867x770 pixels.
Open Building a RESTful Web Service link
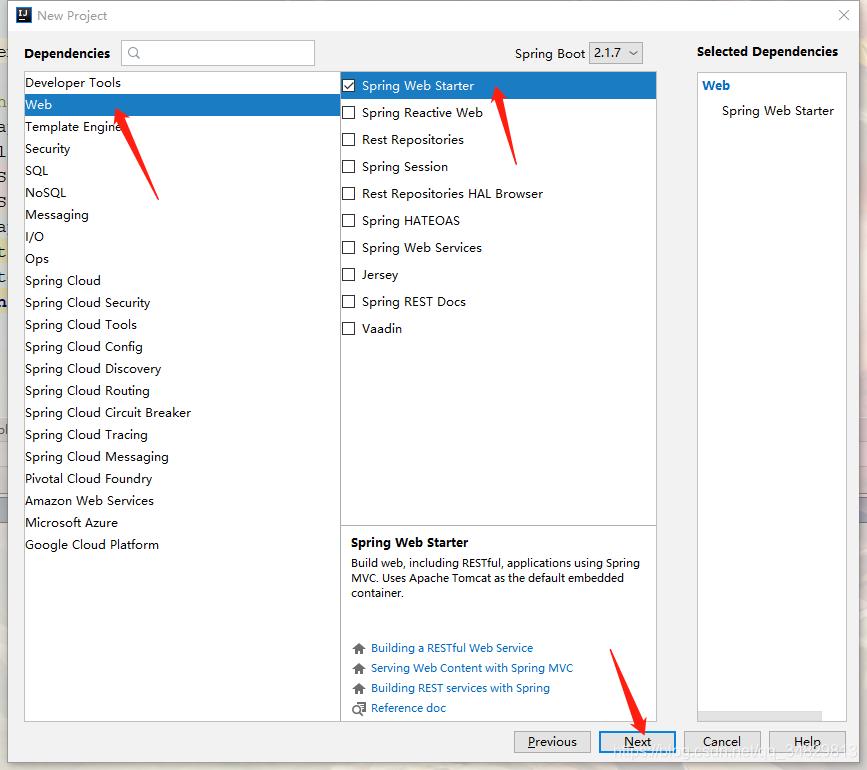(x=452, y=648)
